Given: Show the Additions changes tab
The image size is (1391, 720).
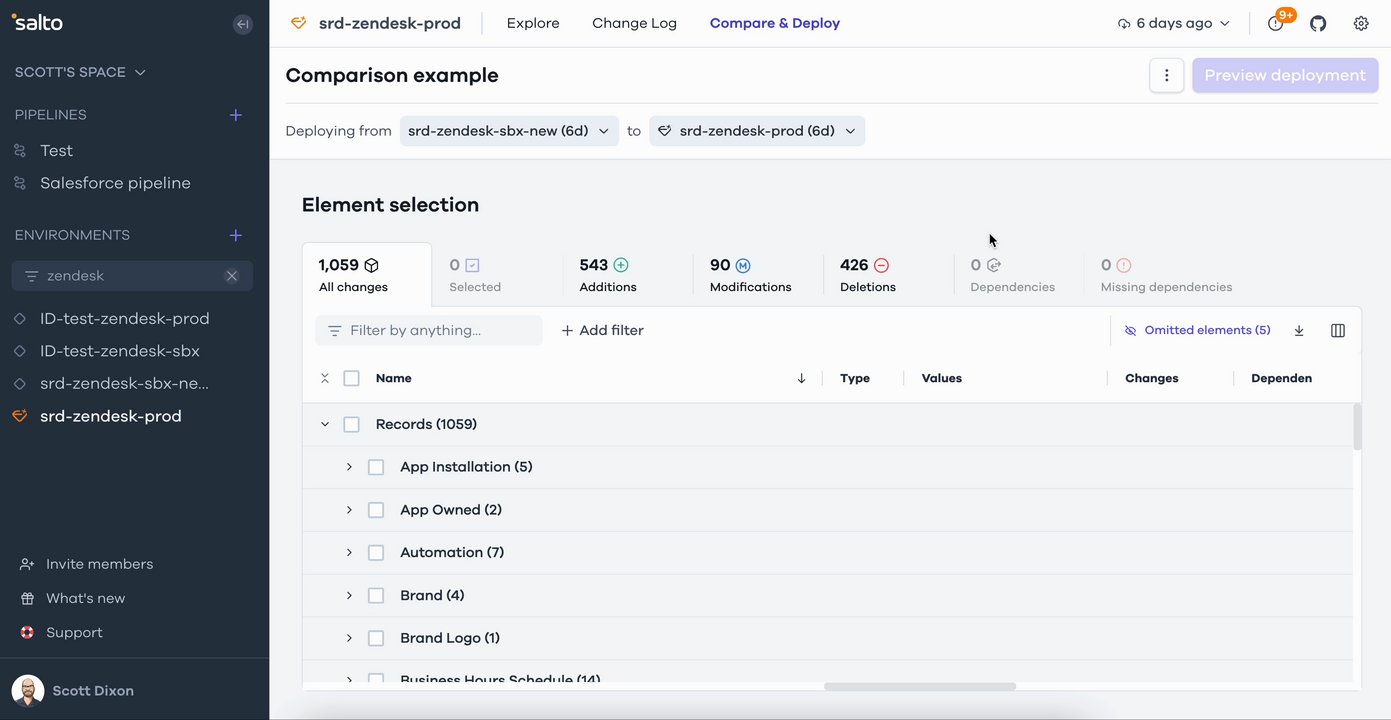Looking at the screenshot, I should pos(607,275).
